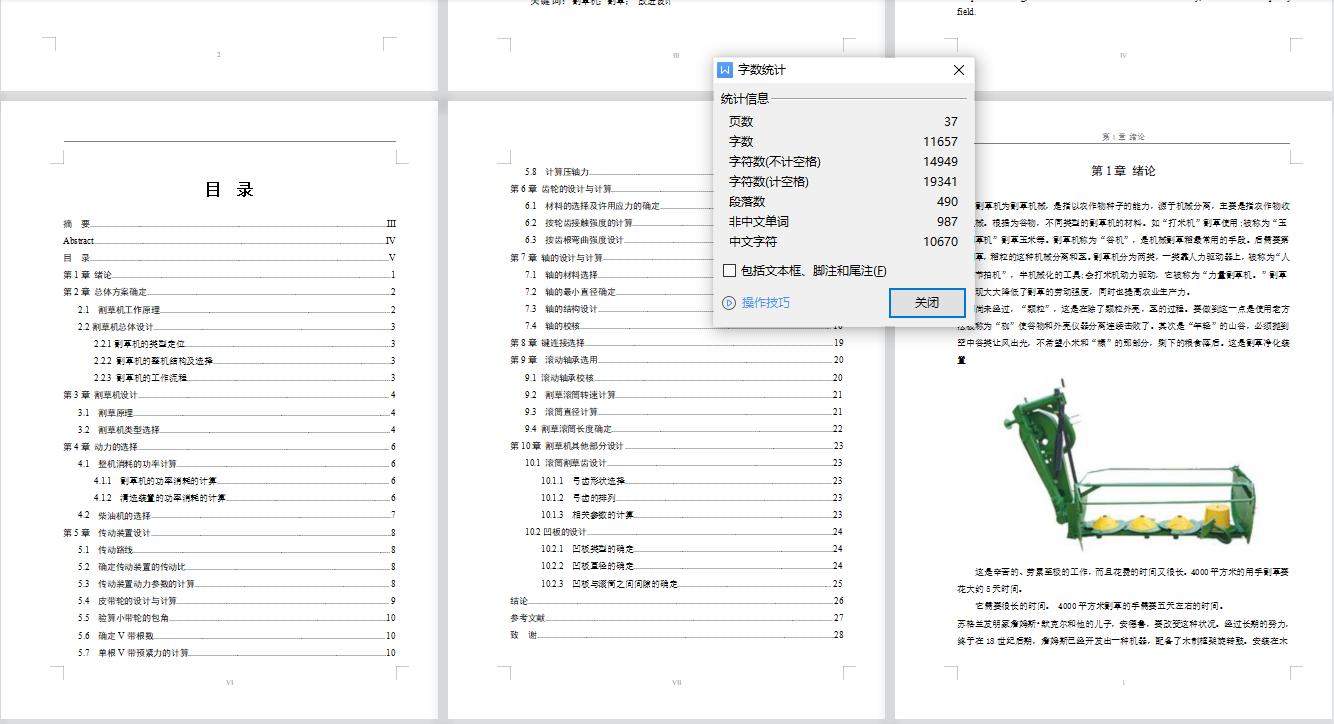Image resolution: width=1334 pixels, height=724 pixels.
Task: Click page number VII in the footer
Action: (x=677, y=683)
